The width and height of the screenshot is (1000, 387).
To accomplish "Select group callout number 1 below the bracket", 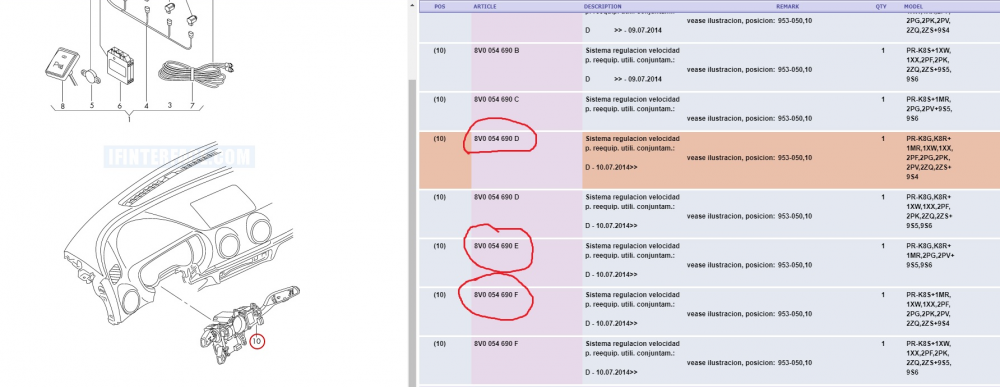I will [129, 119].
